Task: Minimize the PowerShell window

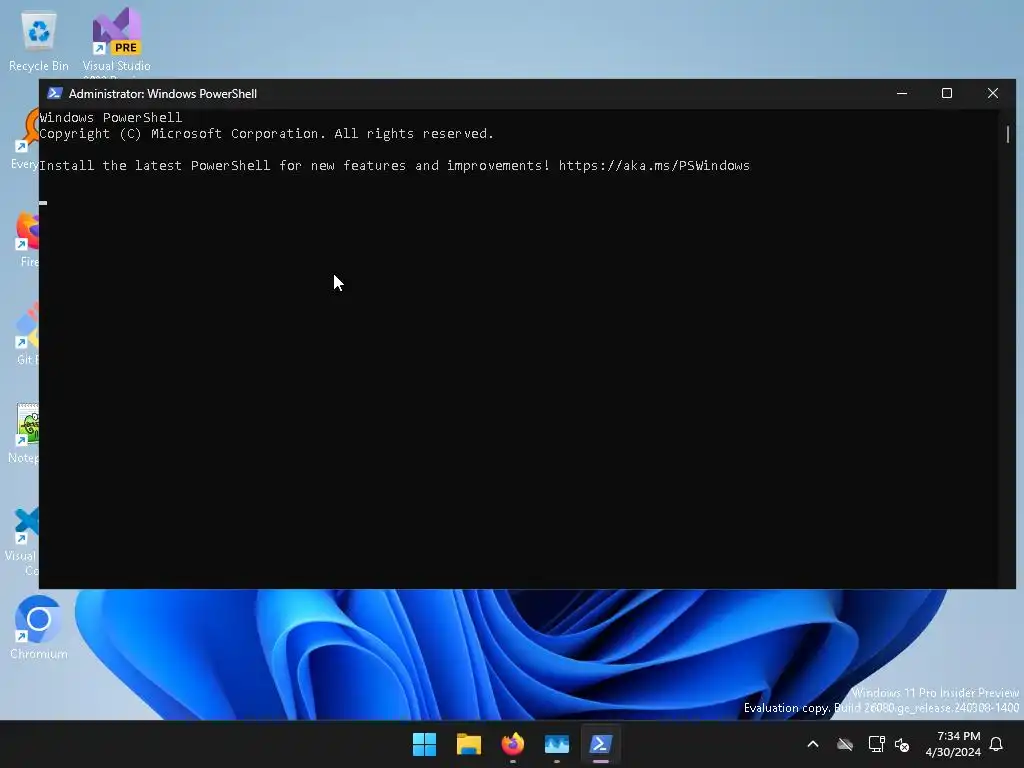Action: coord(902,93)
